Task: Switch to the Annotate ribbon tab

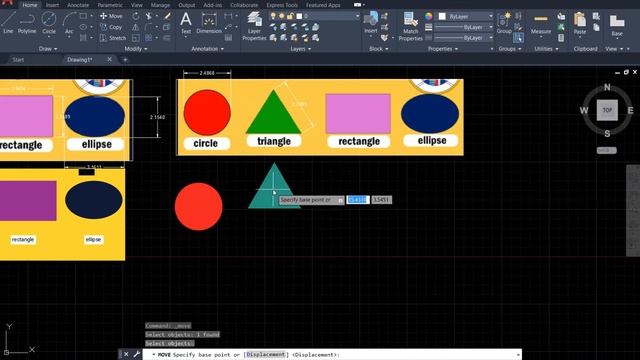Action: 78,5
